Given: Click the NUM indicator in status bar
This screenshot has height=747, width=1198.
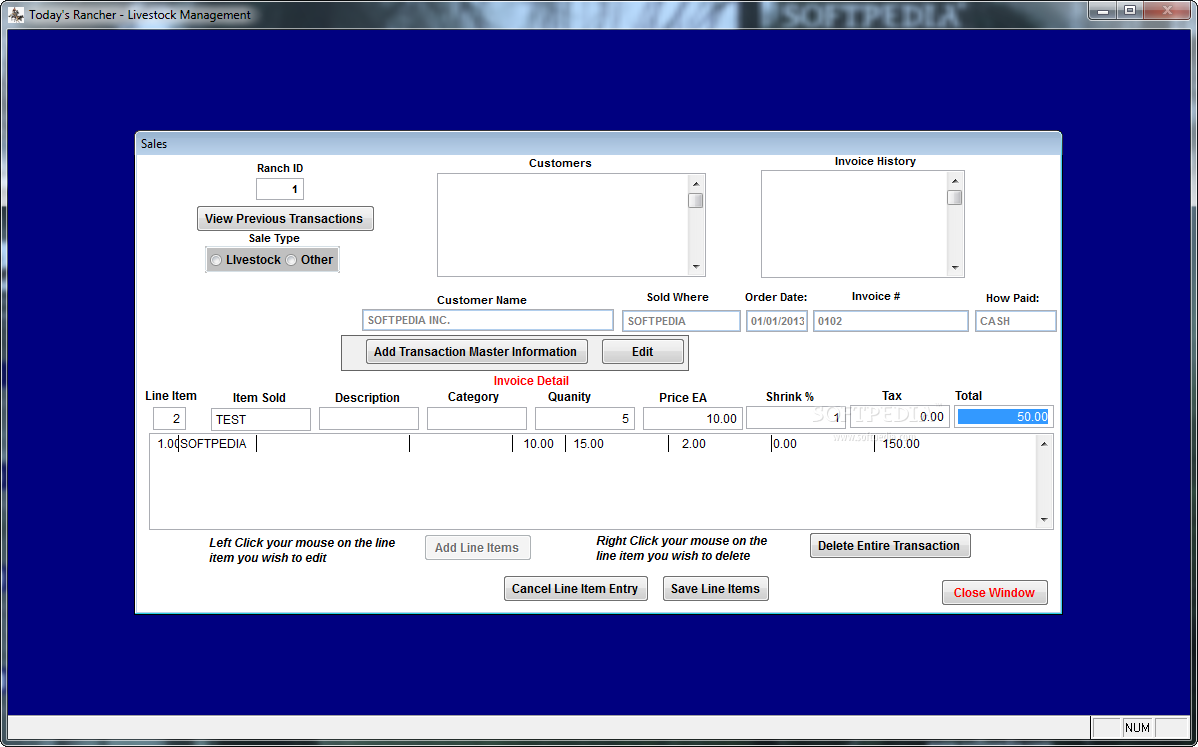Looking at the screenshot, I should pyautogui.click(x=1137, y=728).
